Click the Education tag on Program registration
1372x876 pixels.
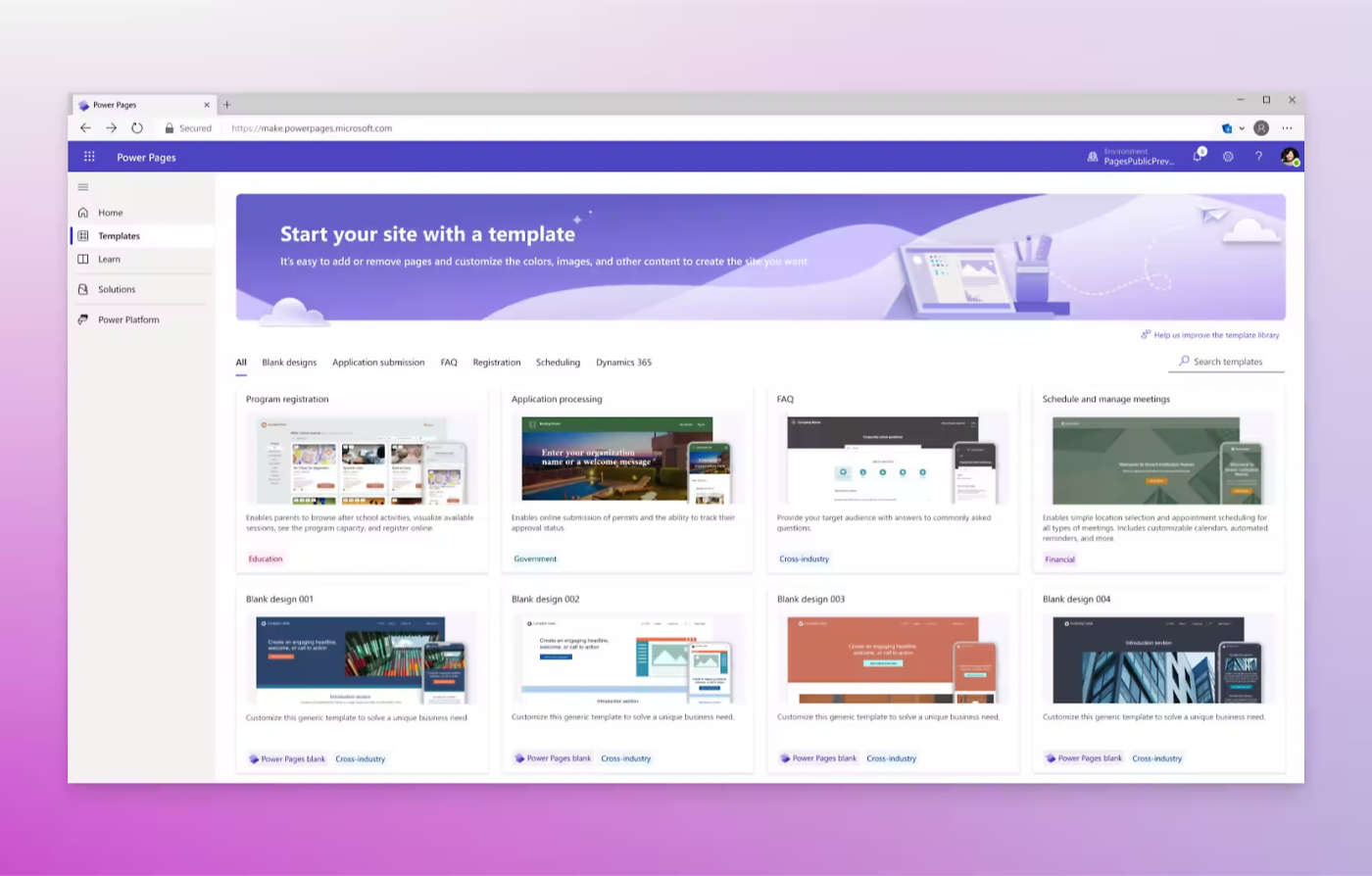click(266, 560)
